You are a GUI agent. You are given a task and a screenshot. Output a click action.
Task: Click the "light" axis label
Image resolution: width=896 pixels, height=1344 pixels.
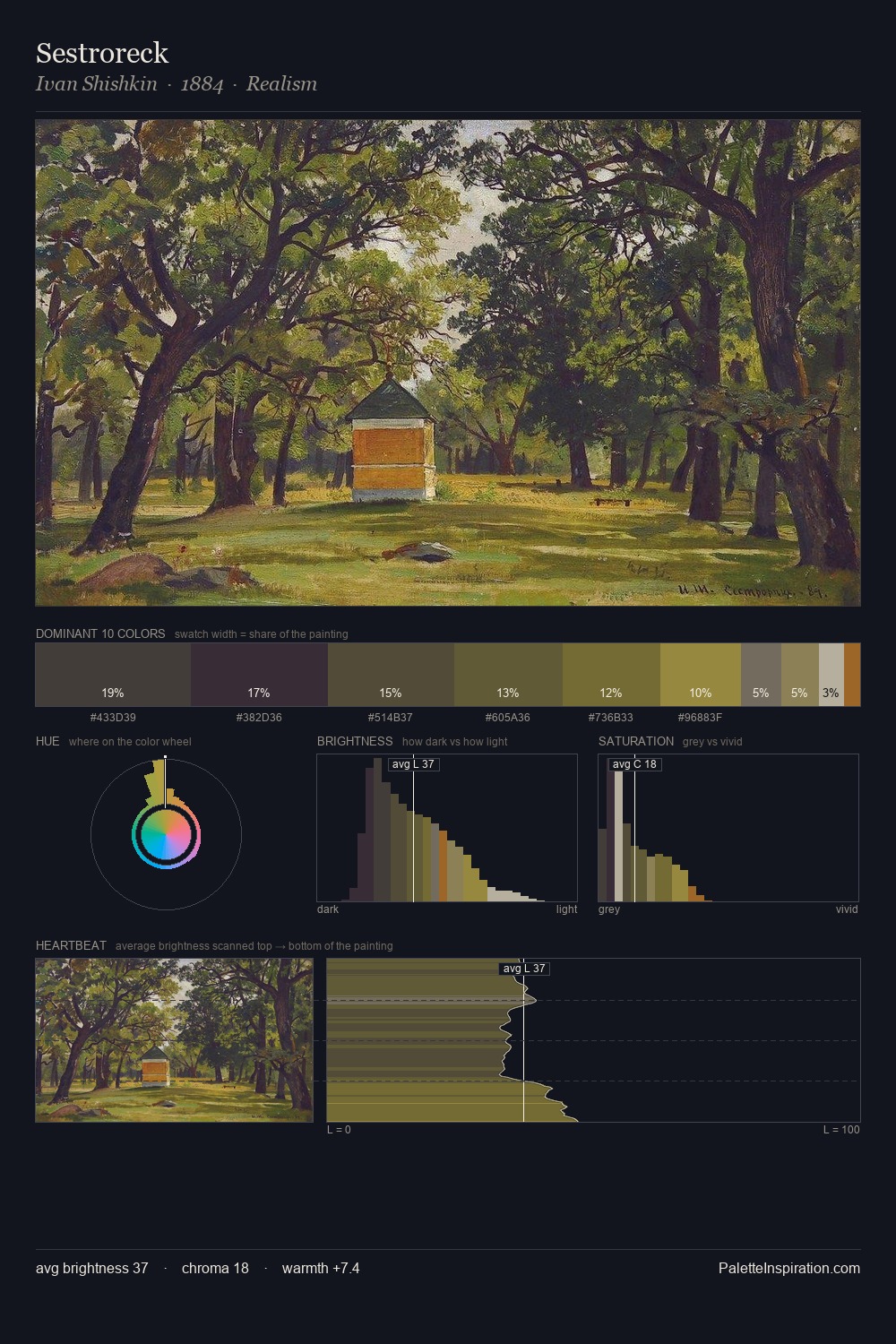pyautogui.click(x=567, y=909)
